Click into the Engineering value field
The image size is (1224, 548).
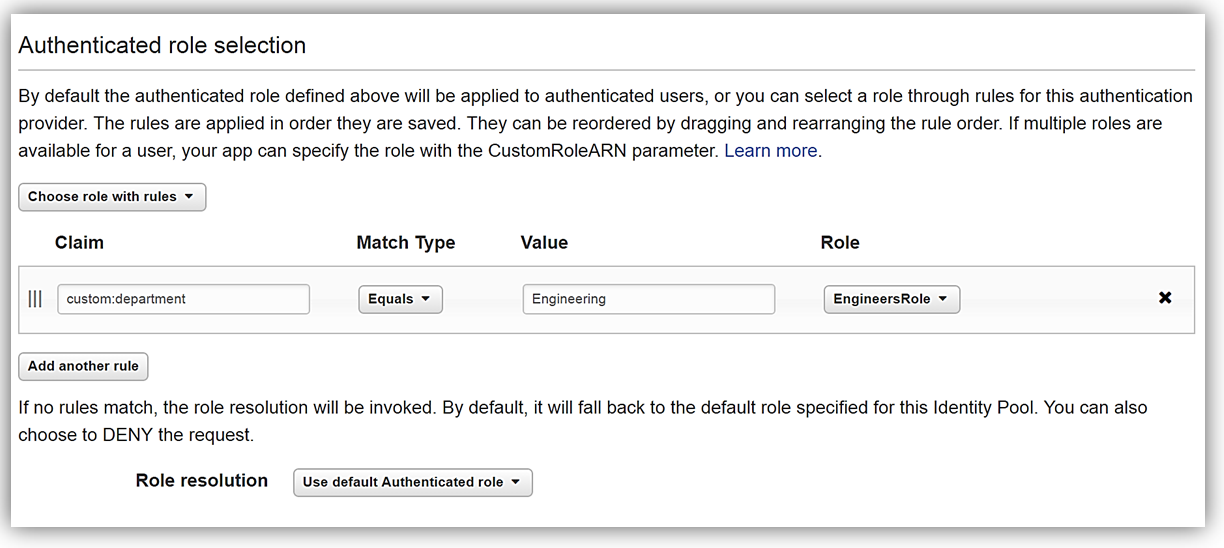click(x=649, y=299)
